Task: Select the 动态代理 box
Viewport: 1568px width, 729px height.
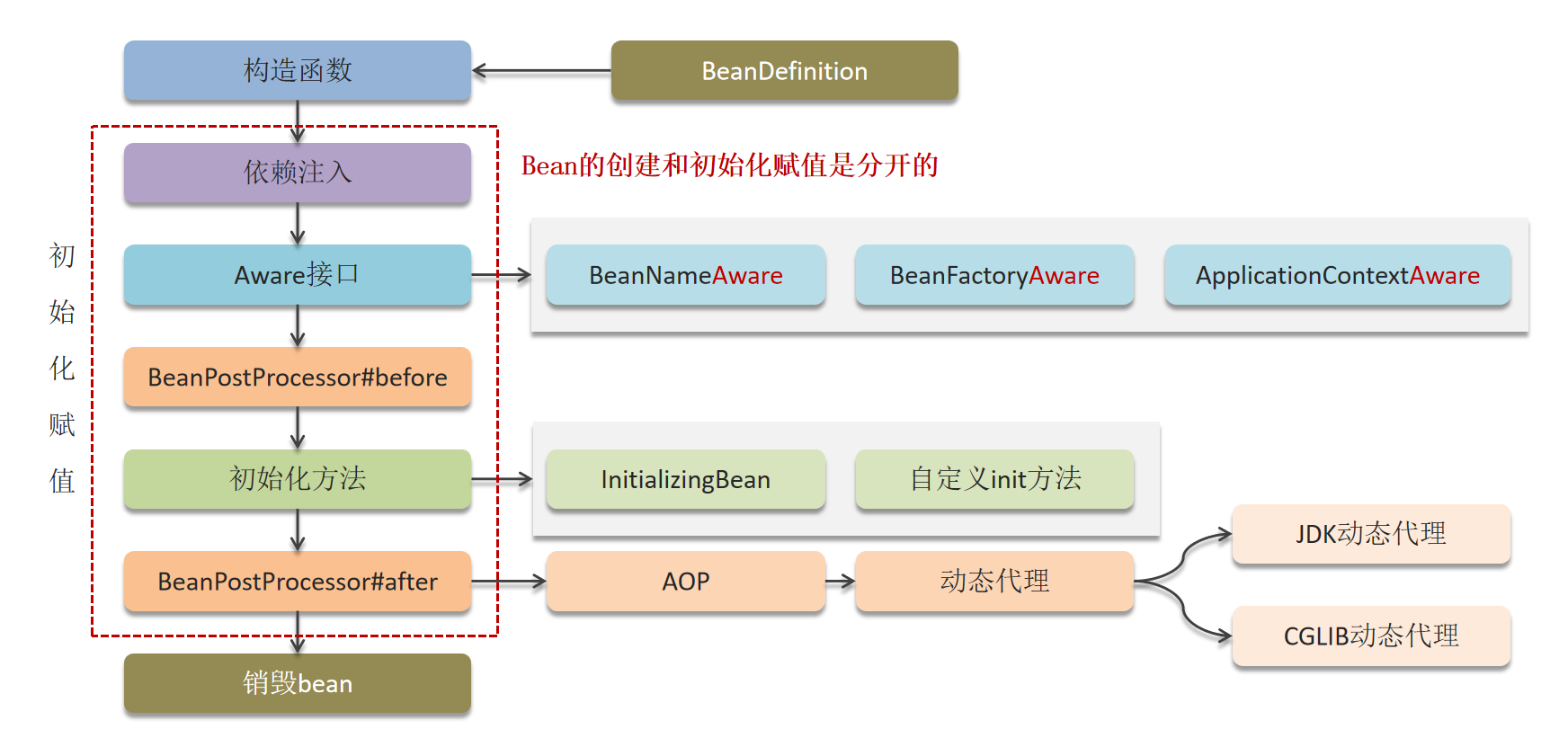Action: 994,582
